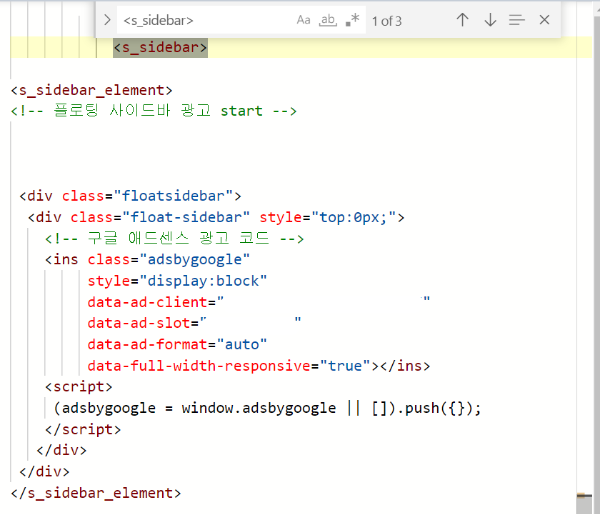Click the data-ad-slot attribute

click(x=194, y=323)
